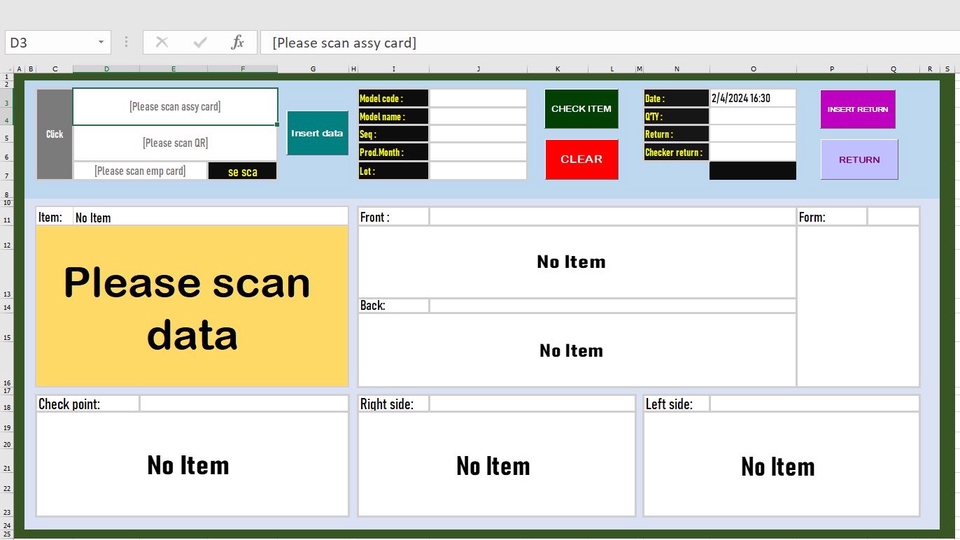Select the Q'TY value cell
The height and width of the screenshot is (540, 960).
click(752, 116)
